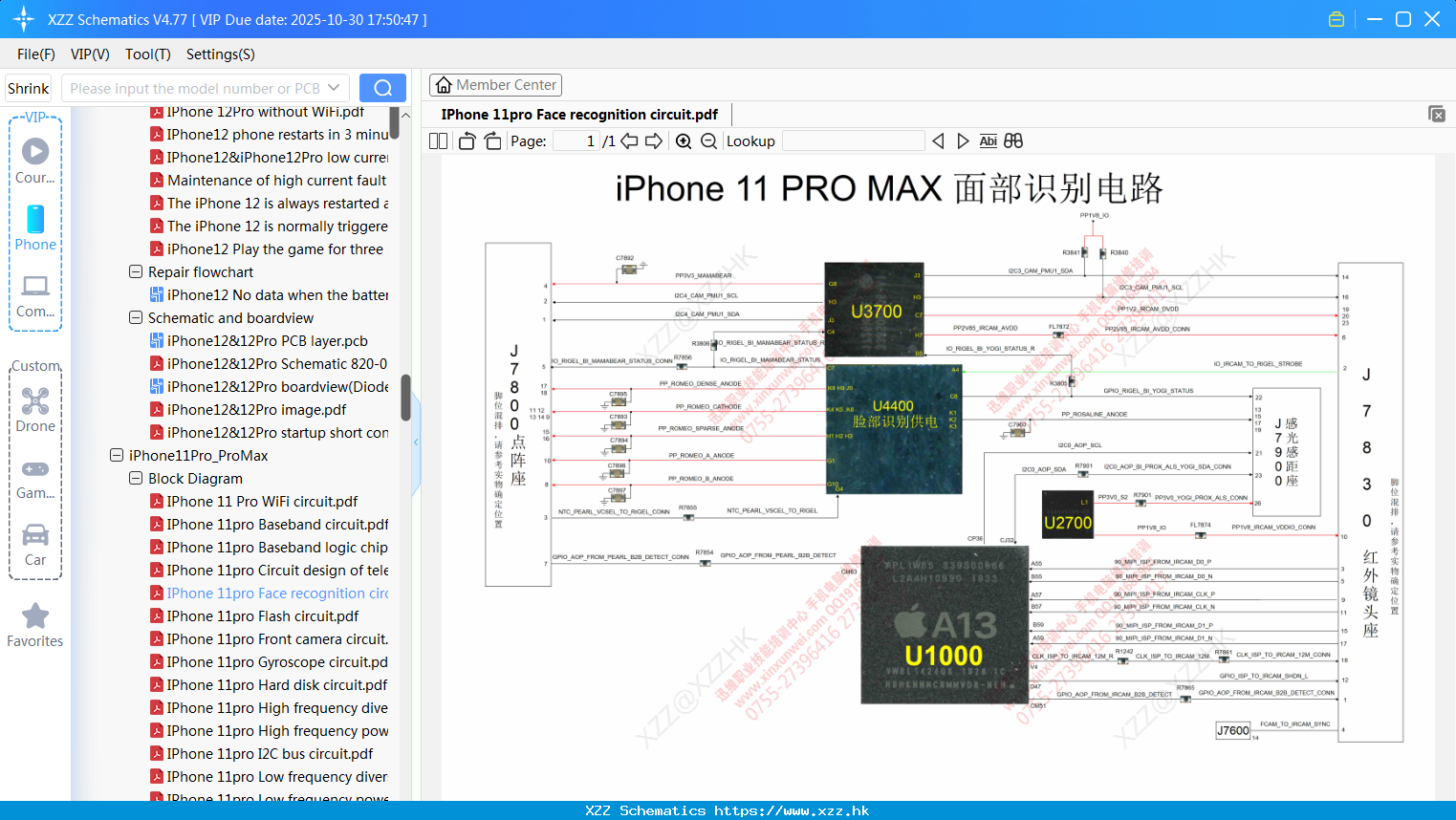Collapse the Repair flowchart folder
1456x820 pixels.
[136, 271]
